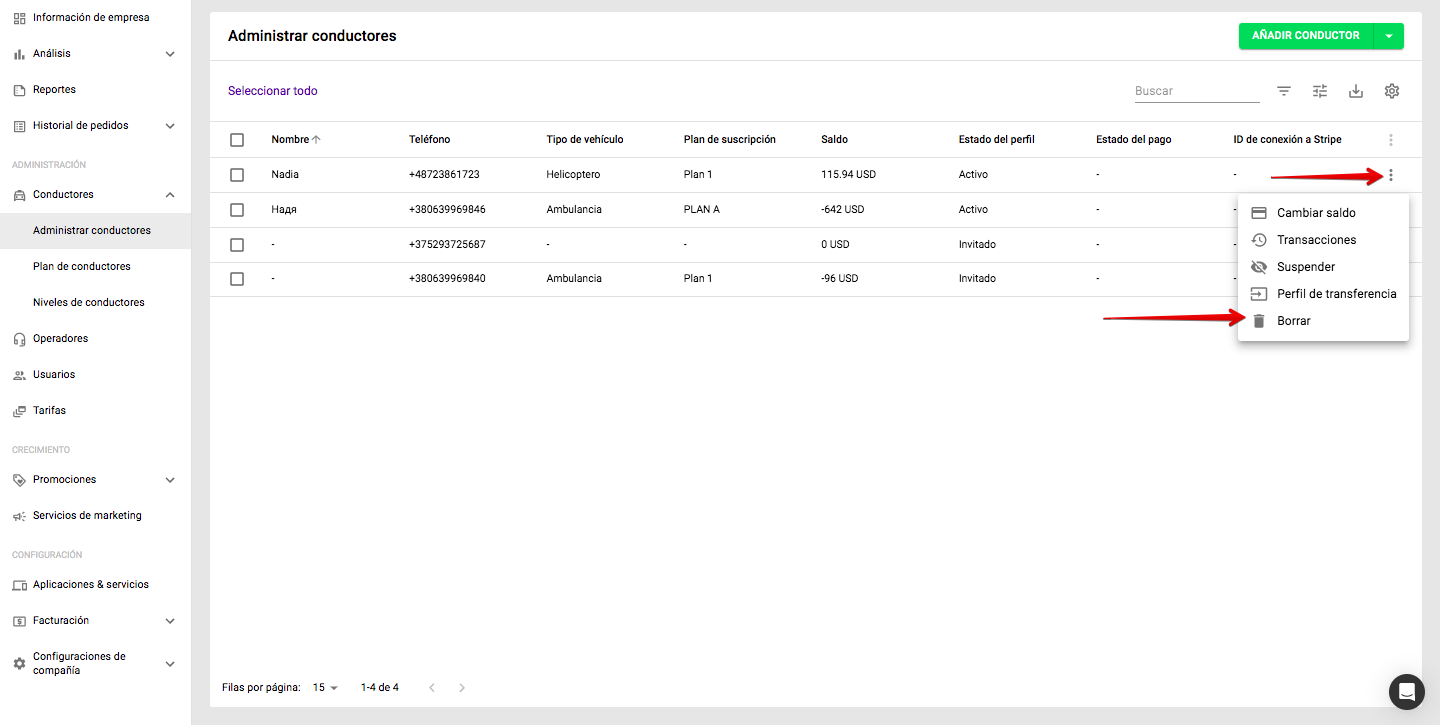Image resolution: width=1440 pixels, height=725 pixels.
Task: Collapse the Conductores sidebar section
Action: tap(170, 195)
